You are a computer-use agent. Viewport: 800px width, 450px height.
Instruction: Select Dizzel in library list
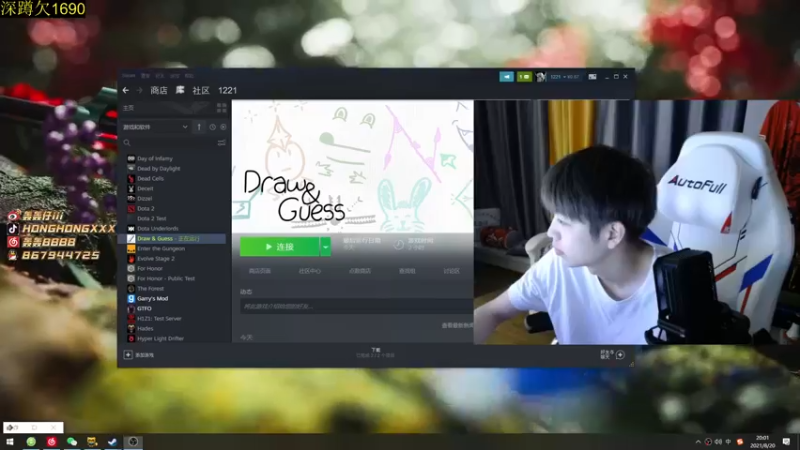tap(144, 198)
